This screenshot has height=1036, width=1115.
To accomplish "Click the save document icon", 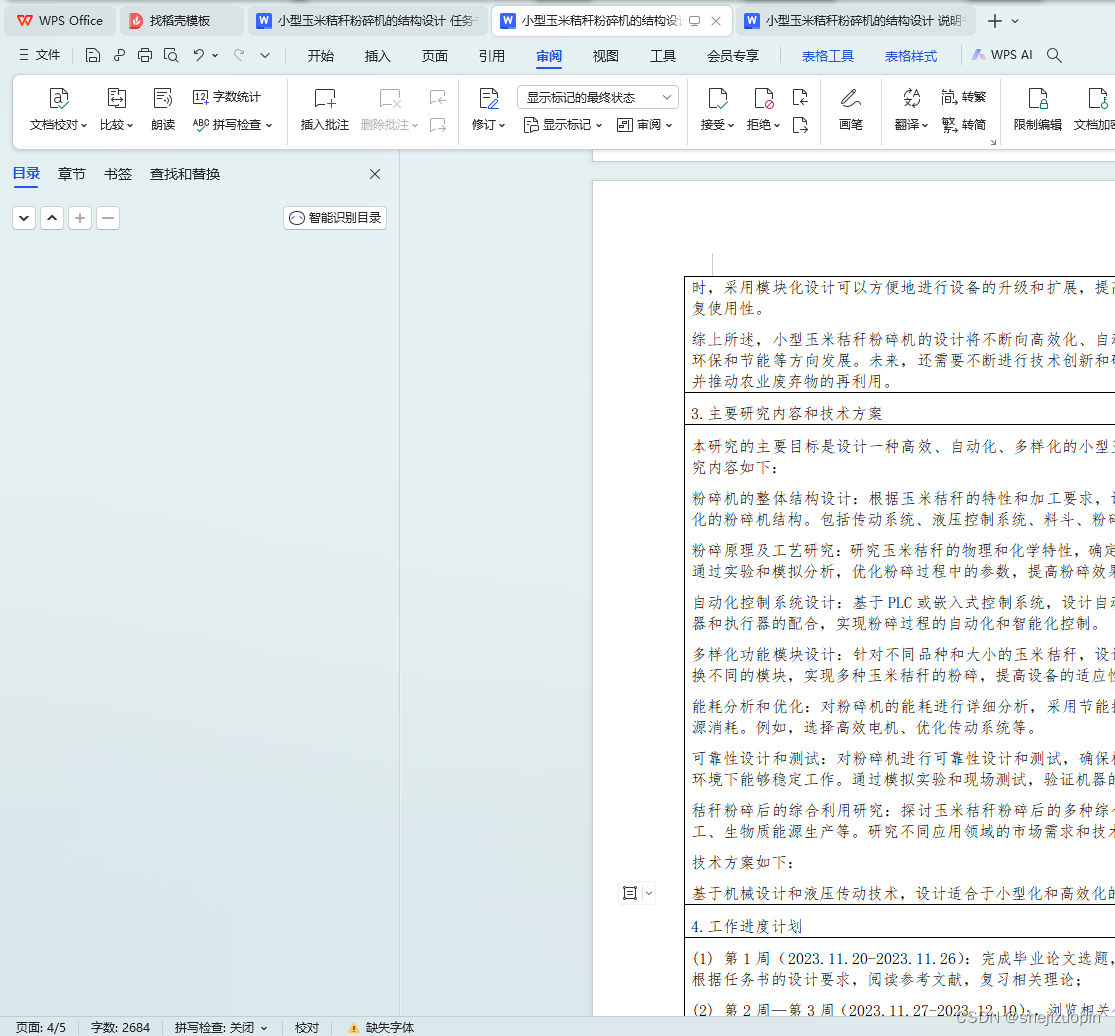I will click(92, 55).
